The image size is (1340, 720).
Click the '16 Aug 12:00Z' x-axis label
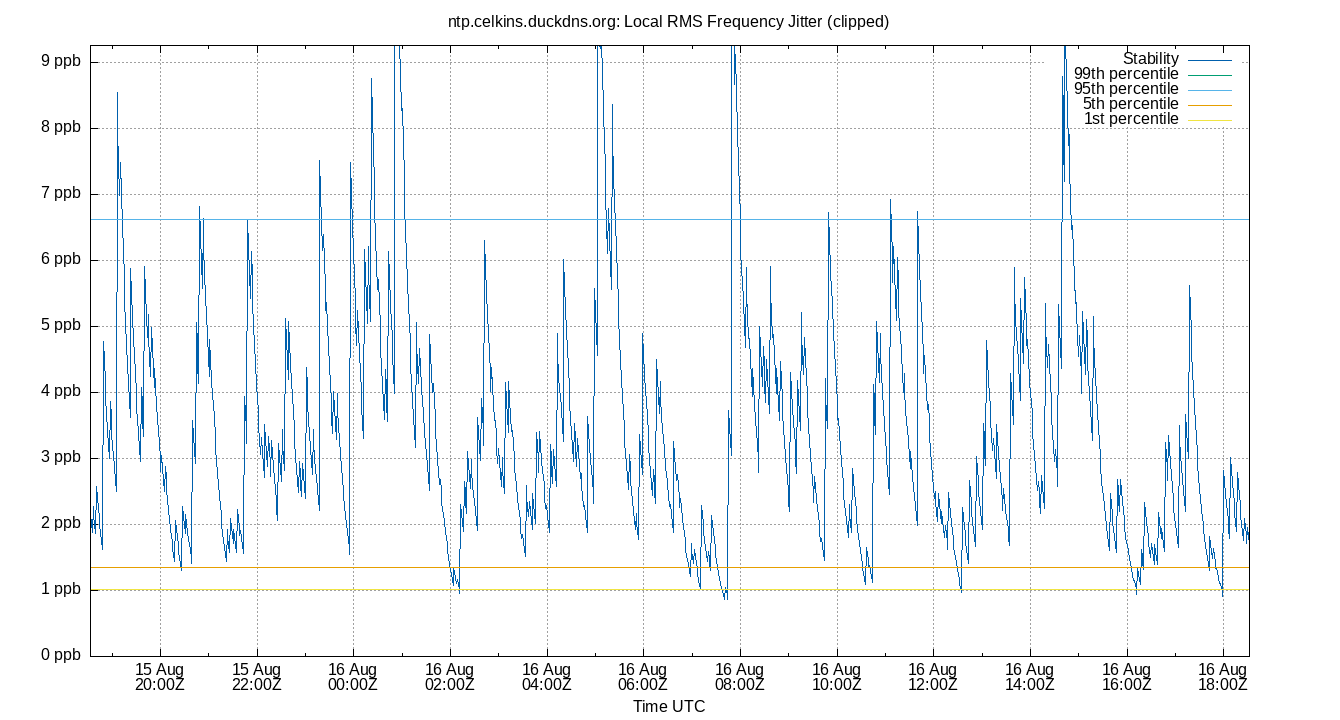[933, 677]
